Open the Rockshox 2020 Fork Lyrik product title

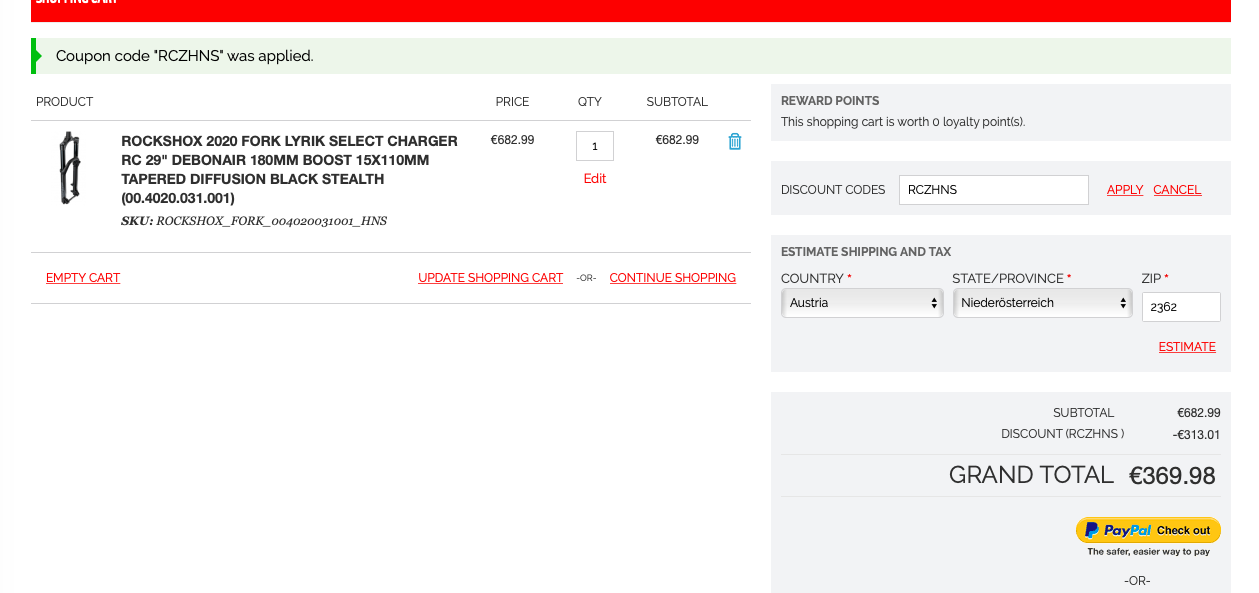[x=289, y=169]
